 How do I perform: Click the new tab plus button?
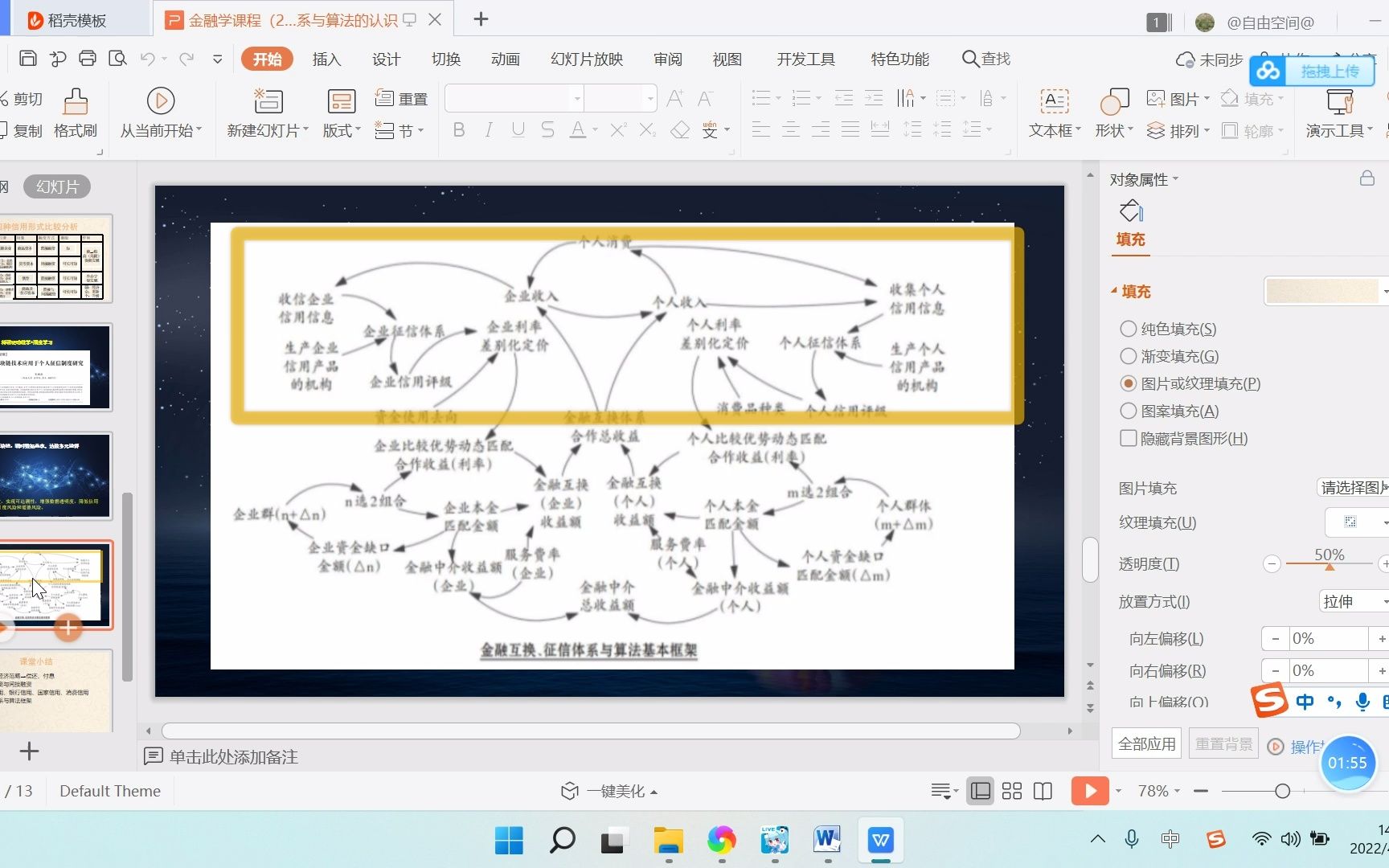click(x=481, y=19)
